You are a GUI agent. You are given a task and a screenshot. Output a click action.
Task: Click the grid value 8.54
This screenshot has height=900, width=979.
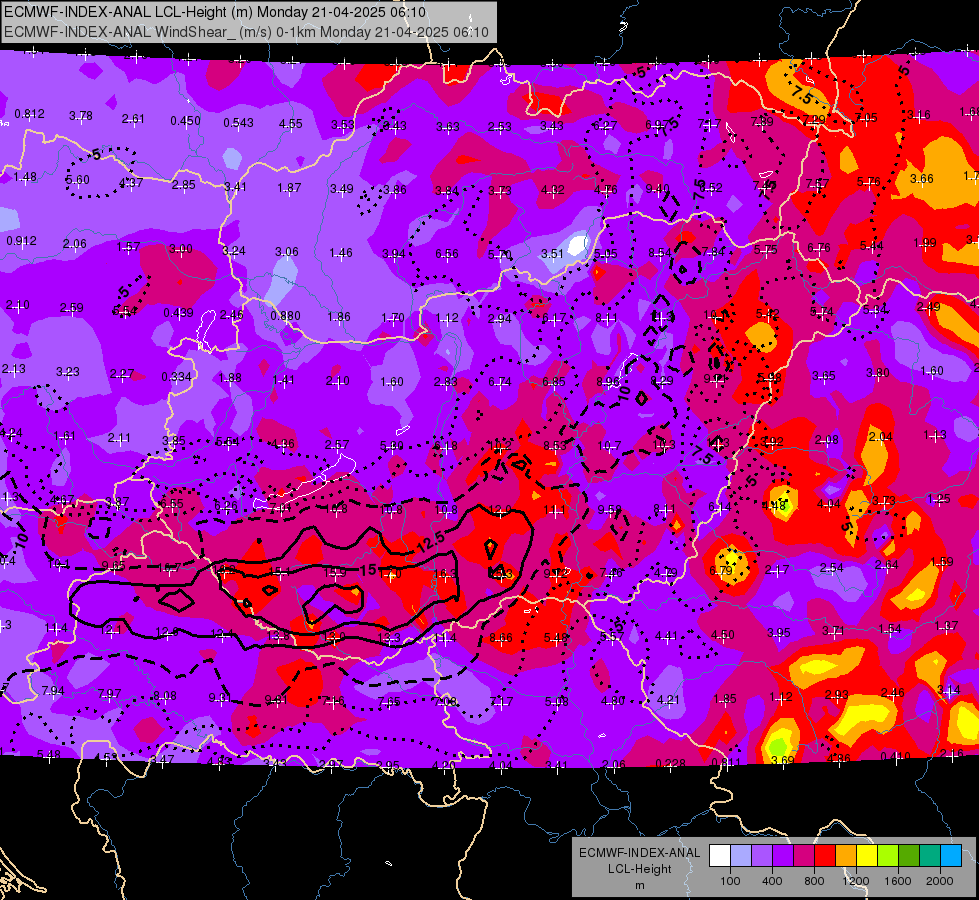[x=660, y=252]
